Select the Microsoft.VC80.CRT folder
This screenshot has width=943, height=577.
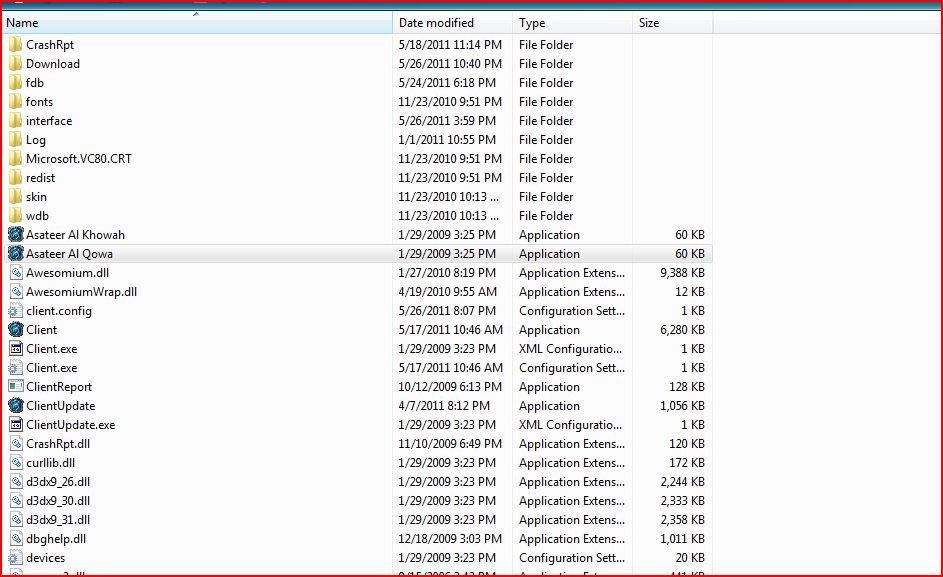coord(78,159)
